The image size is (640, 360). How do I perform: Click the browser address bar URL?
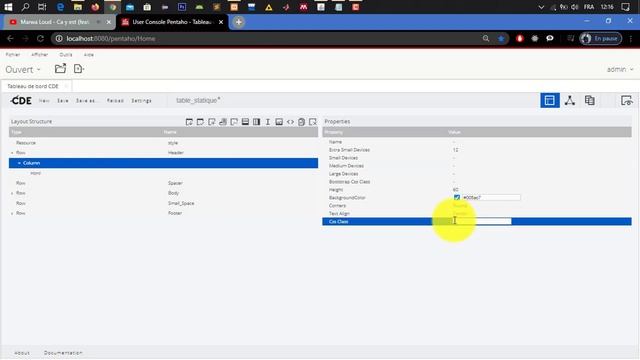point(111,38)
